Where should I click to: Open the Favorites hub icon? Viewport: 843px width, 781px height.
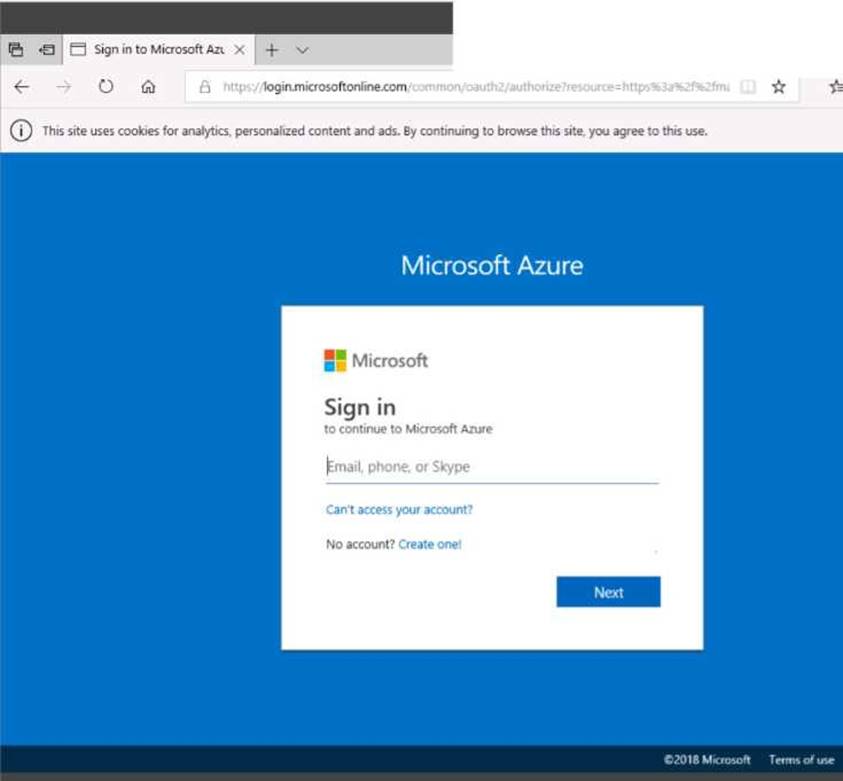point(835,87)
